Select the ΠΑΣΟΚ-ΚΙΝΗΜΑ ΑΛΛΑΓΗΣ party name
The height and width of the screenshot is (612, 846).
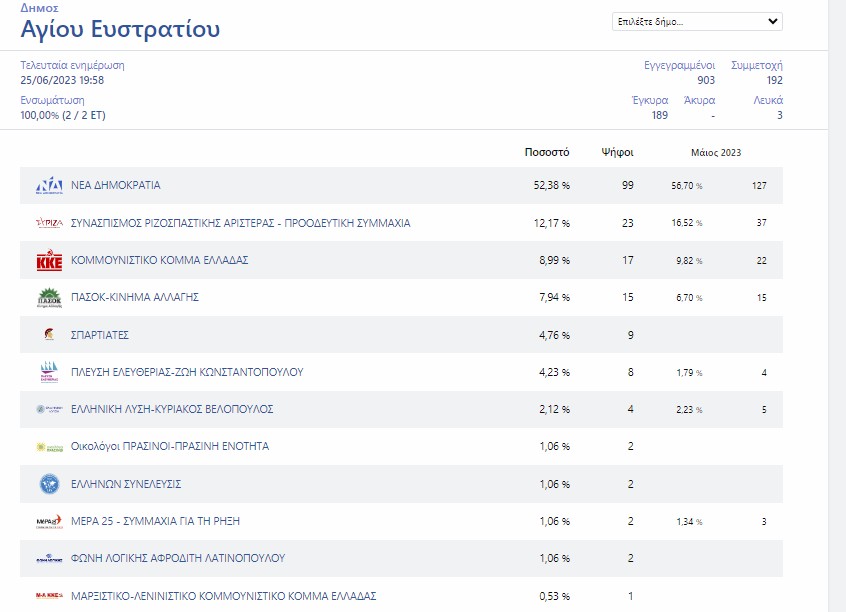click(135, 297)
